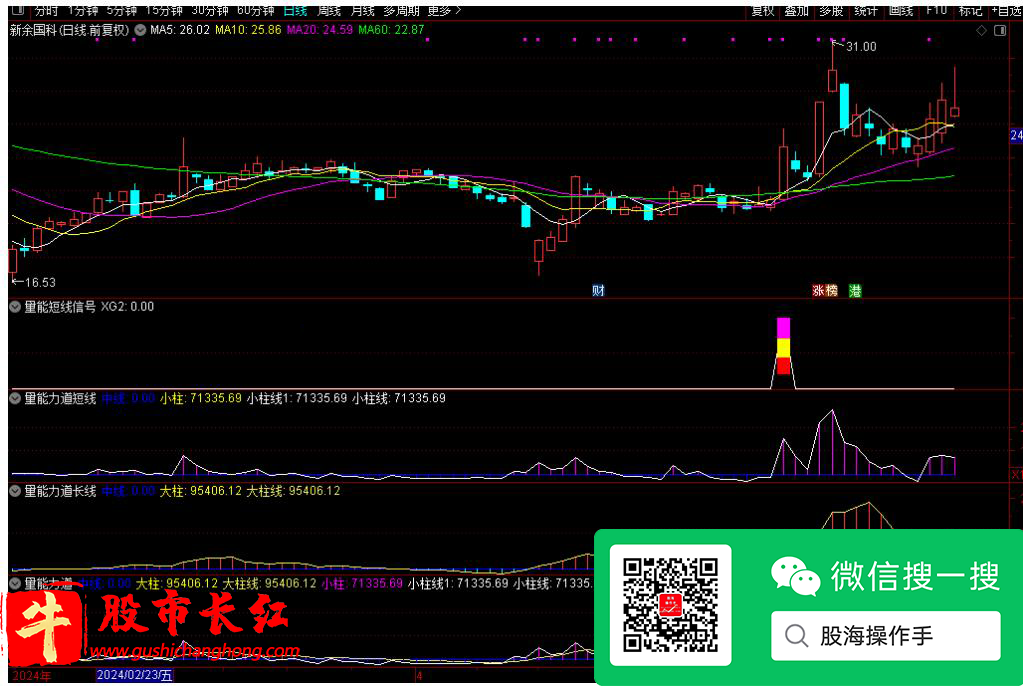This screenshot has height=686, width=1023.
Task: Select the 日线 daily chart tab
Action: [295, 10]
